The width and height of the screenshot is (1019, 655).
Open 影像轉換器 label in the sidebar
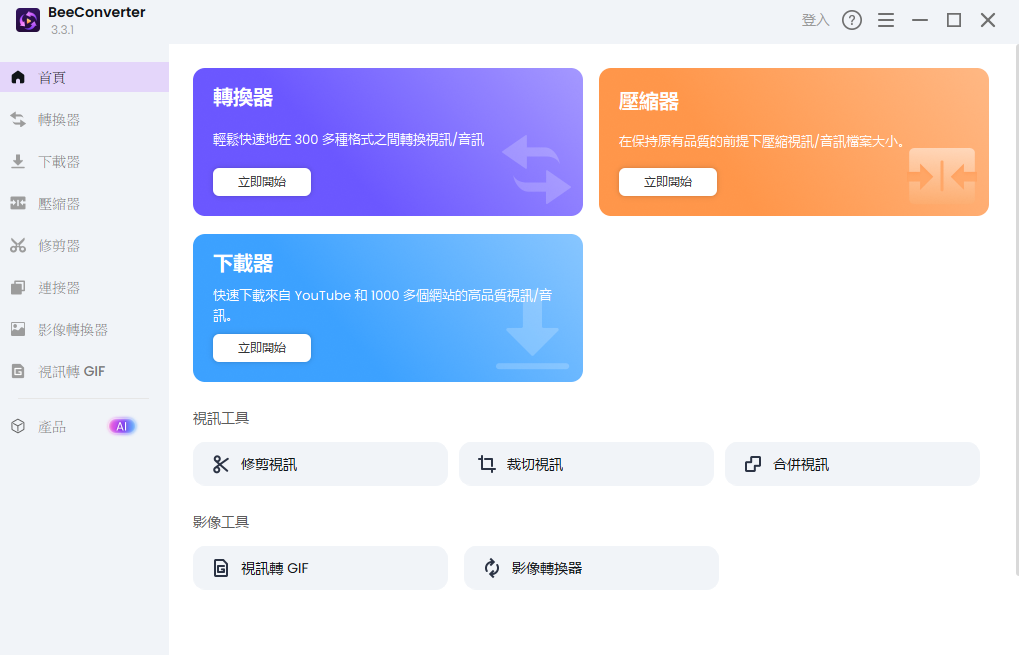point(73,330)
